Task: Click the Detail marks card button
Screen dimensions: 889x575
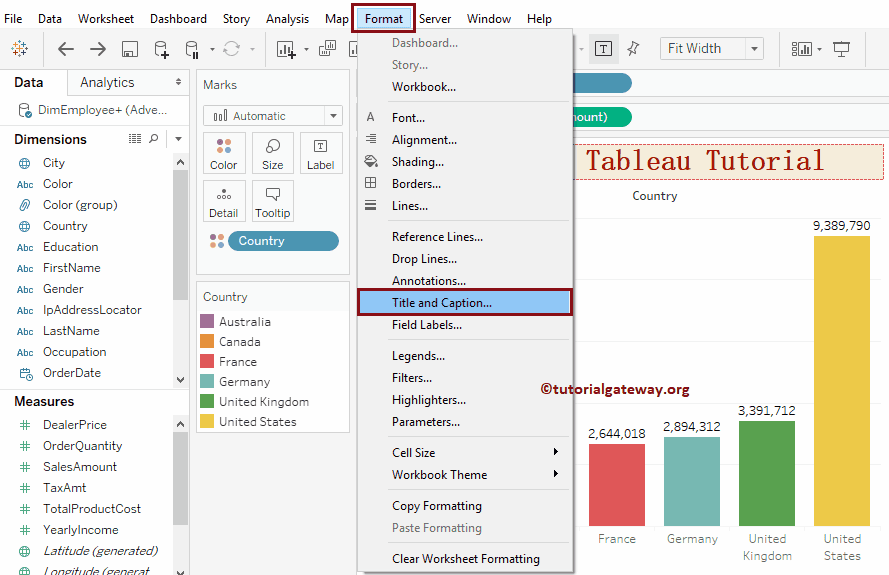Action: (x=224, y=201)
